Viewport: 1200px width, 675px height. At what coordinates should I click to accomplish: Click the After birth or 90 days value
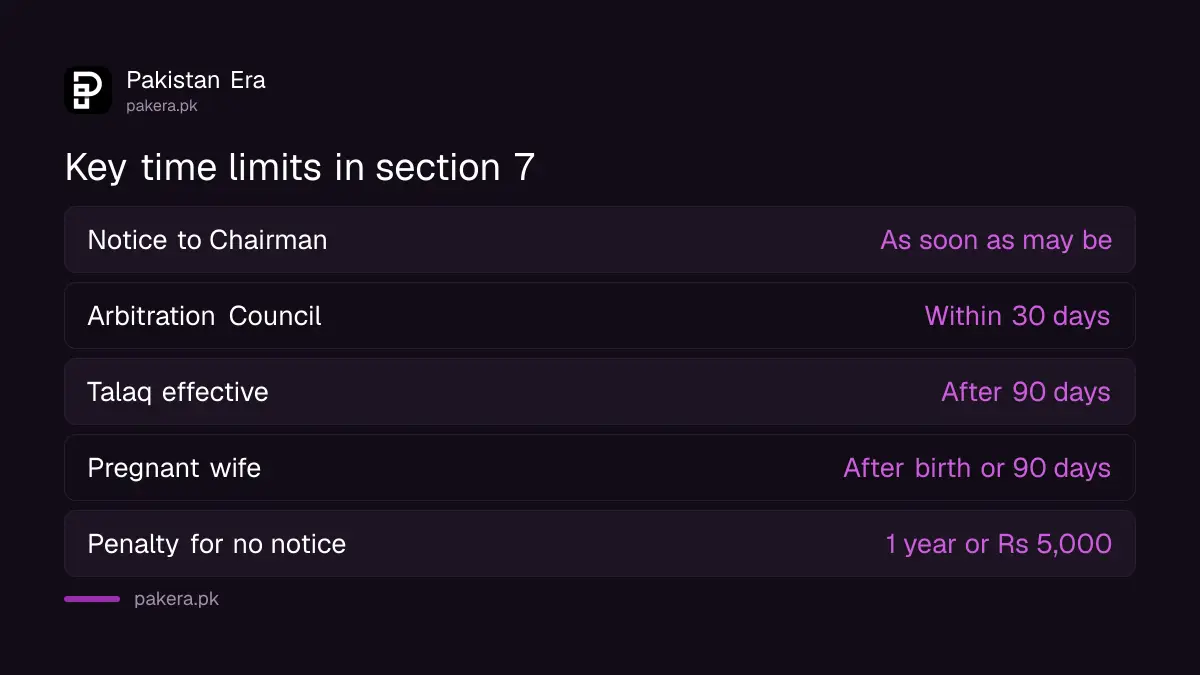tap(977, 468)
